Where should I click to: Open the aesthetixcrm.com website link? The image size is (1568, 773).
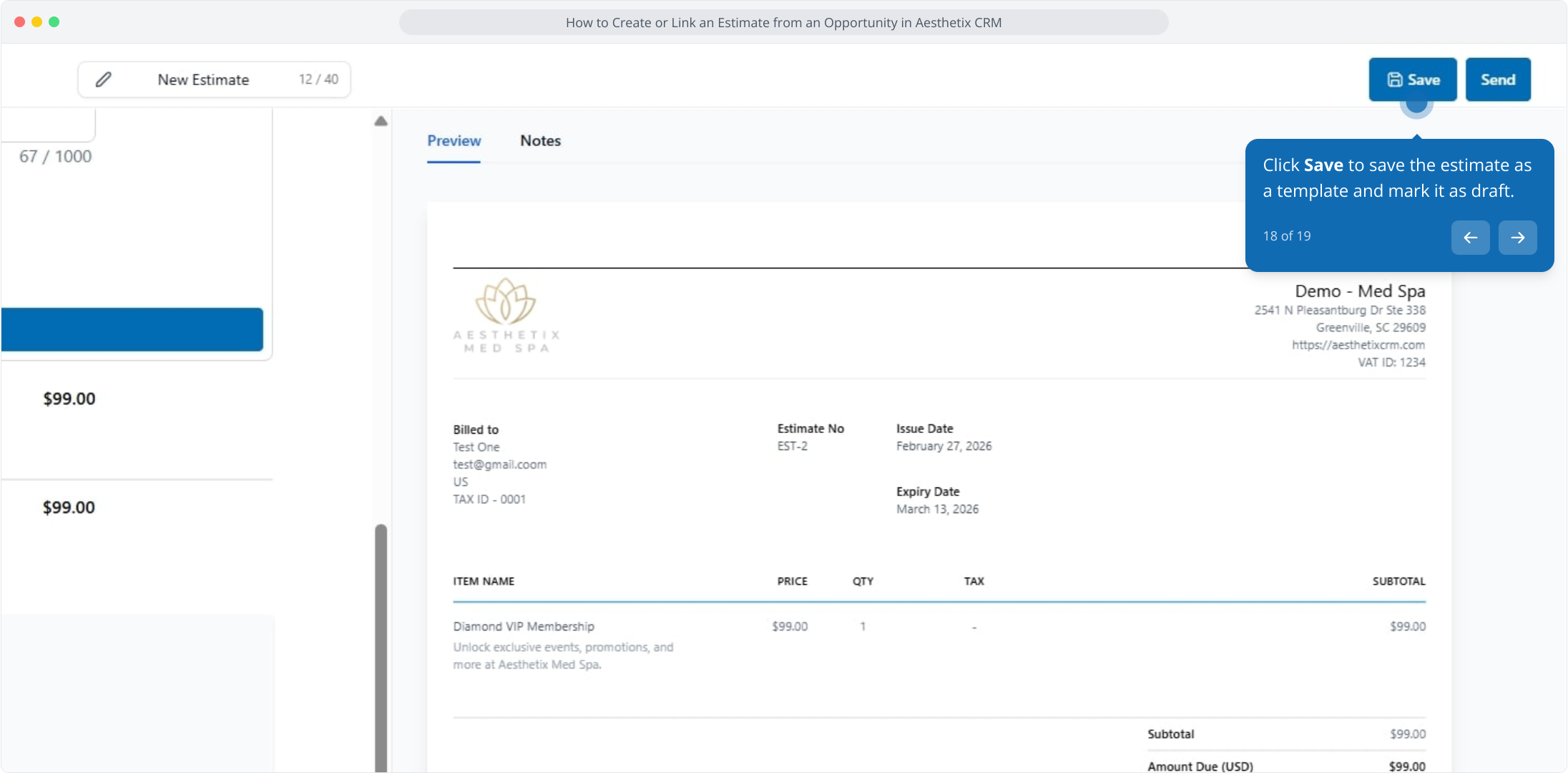(x=1358, y=345)
